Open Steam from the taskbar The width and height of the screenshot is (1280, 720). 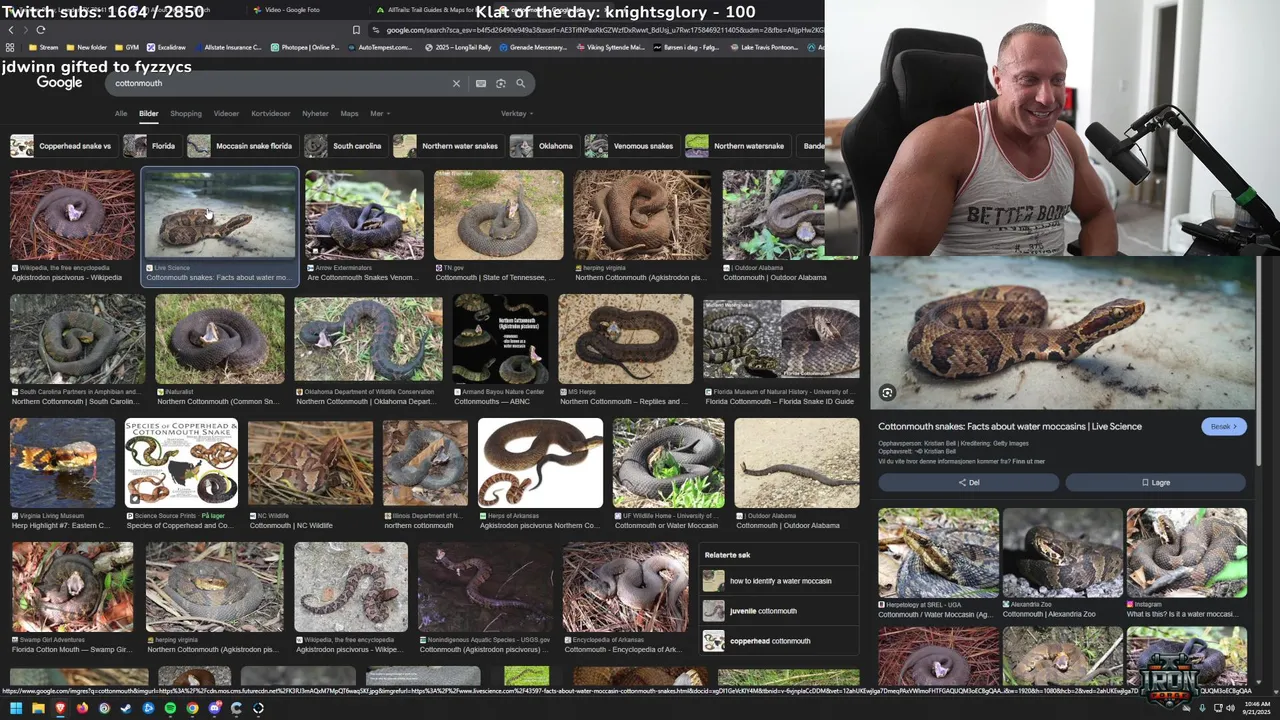pyautogui.click(x=126, y=708)
